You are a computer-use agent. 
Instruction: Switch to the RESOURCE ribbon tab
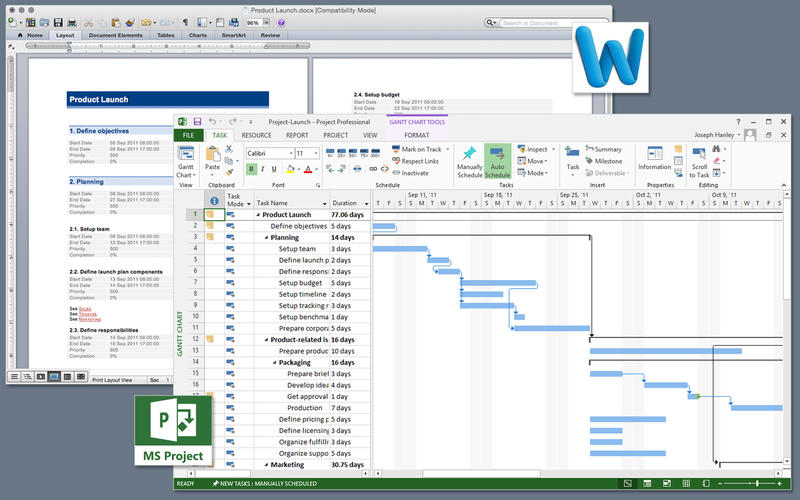(x=256, y=135)
